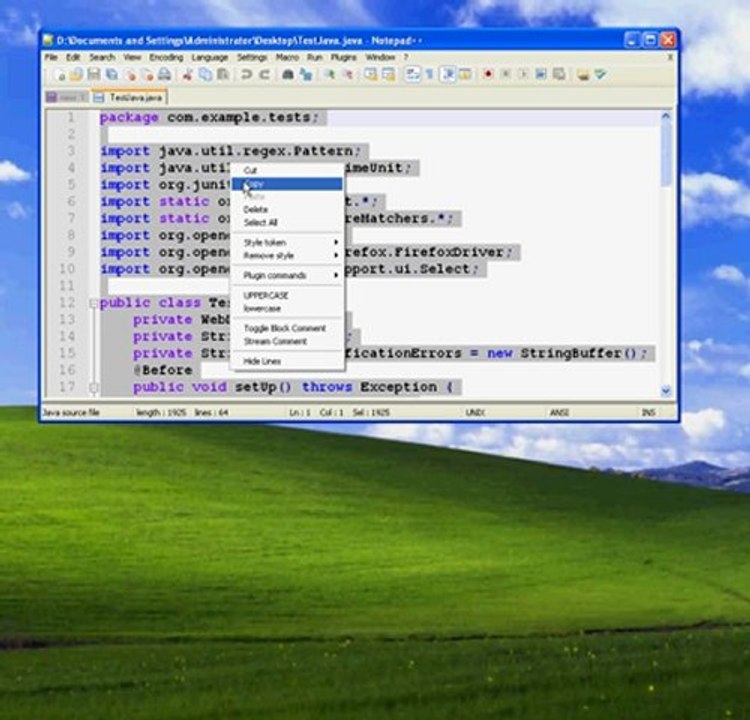Click the Zoom Out magnifier icon
Screen dimensions: 750x720
tap(347, 75)
